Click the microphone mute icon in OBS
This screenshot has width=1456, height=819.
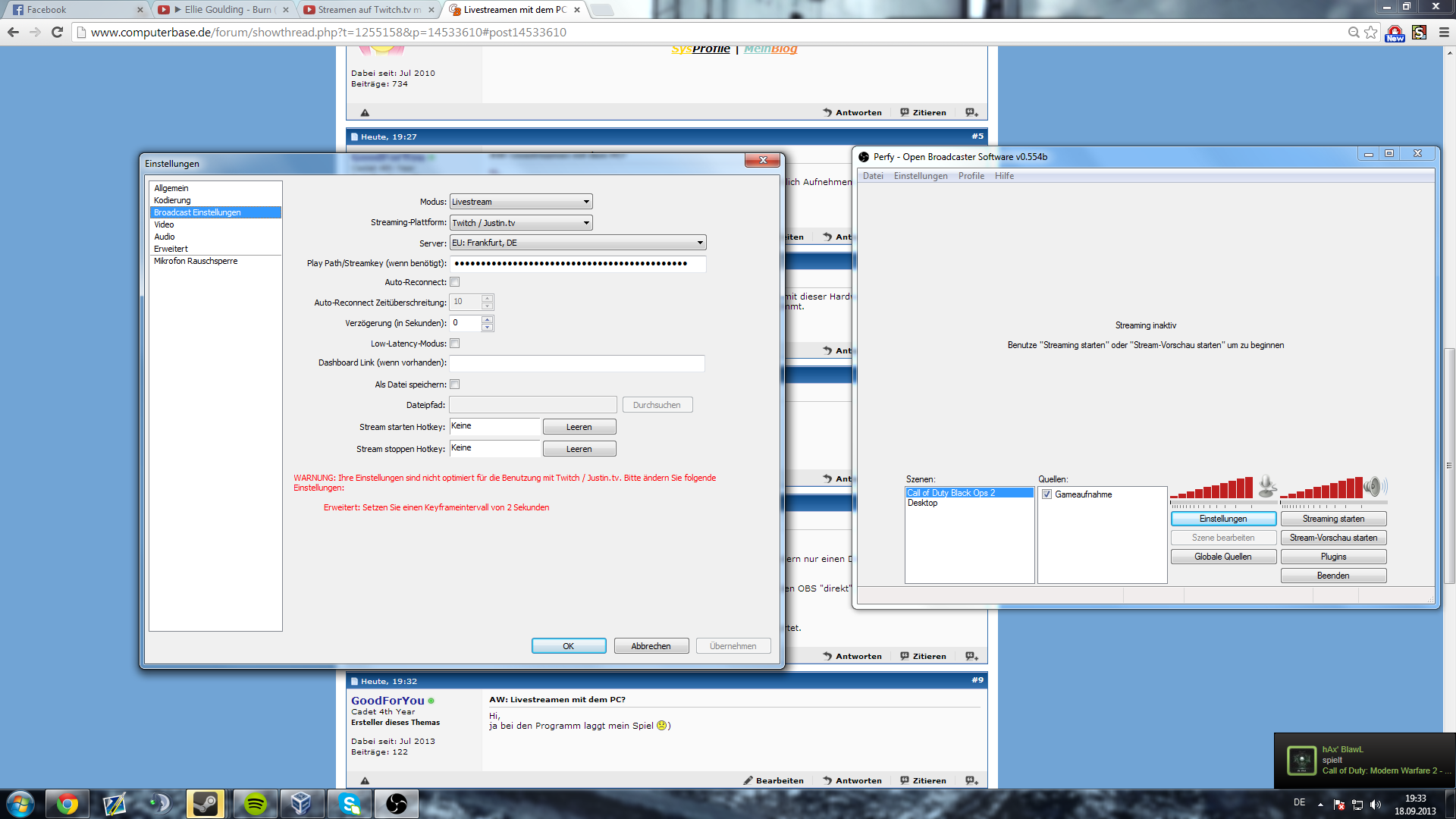(1266, 485)
